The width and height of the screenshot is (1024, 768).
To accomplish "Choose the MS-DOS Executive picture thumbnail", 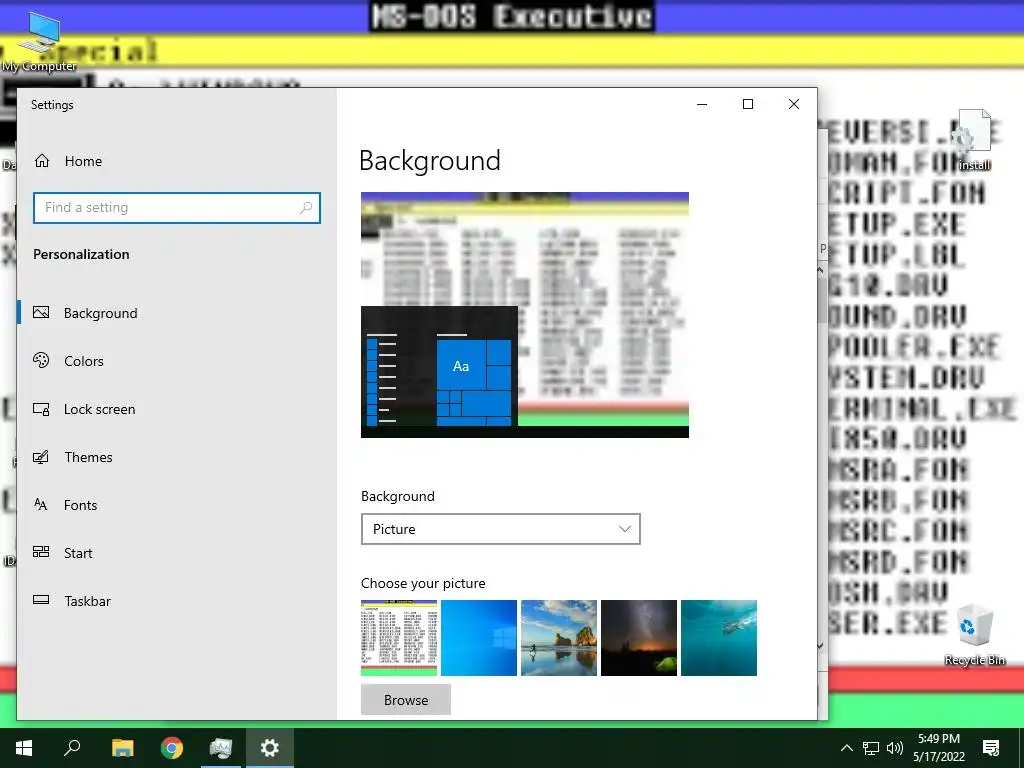I will 399,638.
